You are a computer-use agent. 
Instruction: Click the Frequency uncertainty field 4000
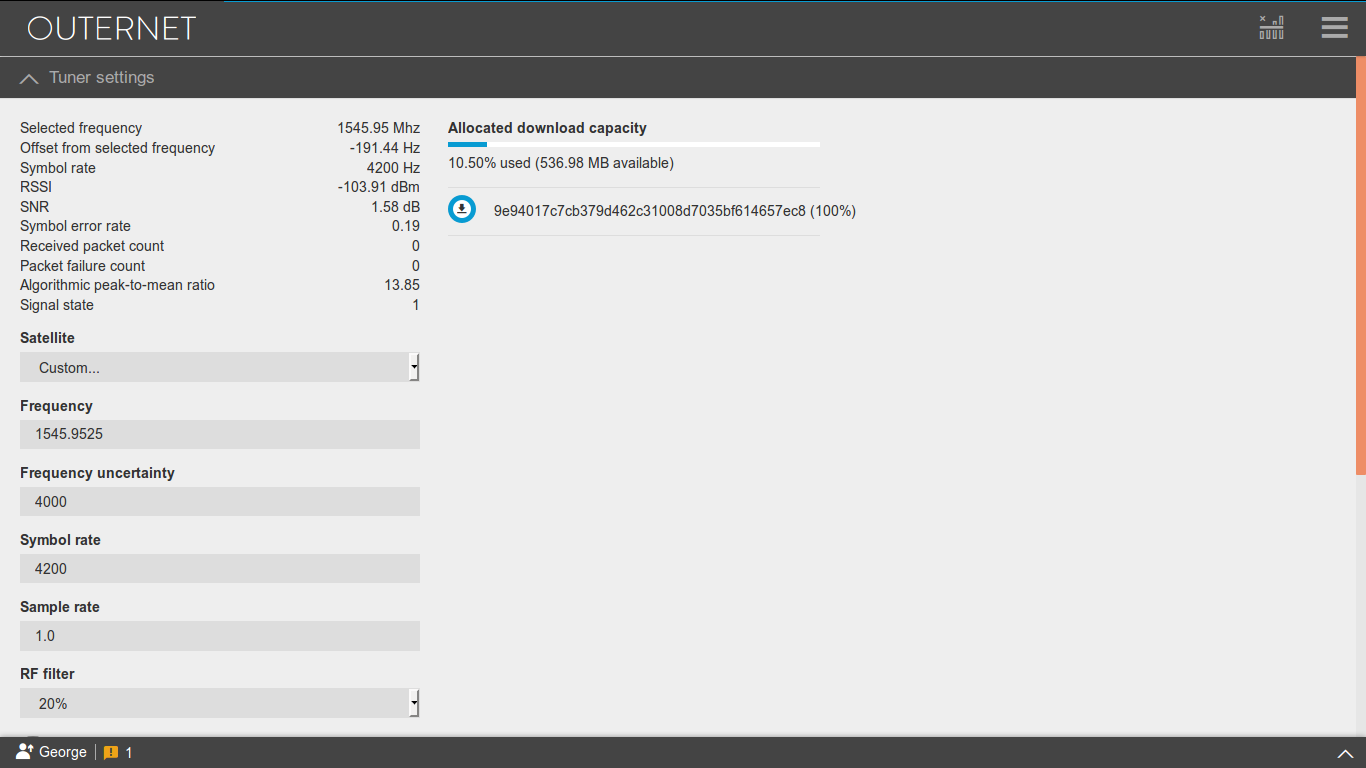[220, 501]
